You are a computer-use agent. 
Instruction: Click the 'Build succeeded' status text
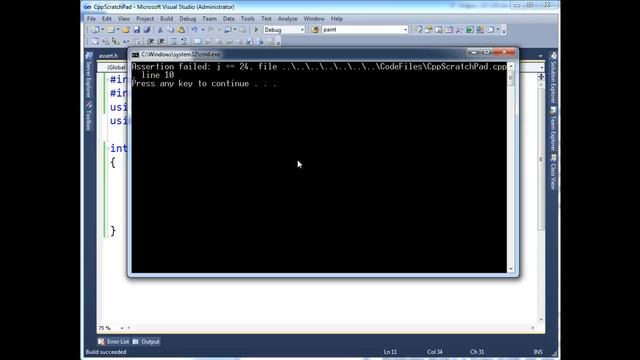point(106,352)
